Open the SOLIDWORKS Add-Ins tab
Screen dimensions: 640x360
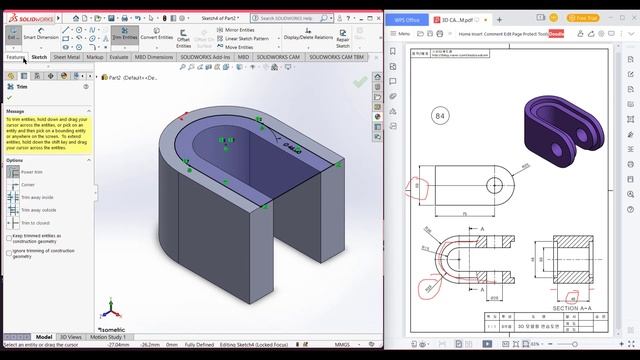[x=205, y=57]
